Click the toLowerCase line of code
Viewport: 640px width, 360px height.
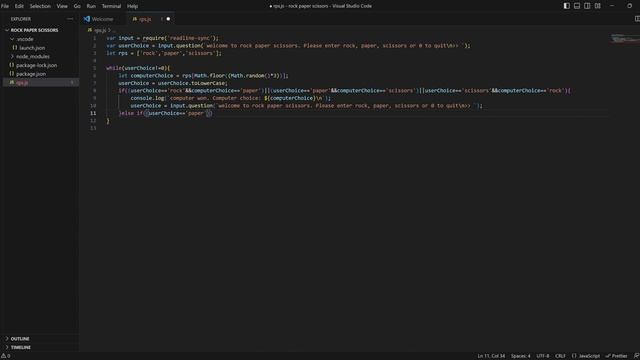point(173,83)
